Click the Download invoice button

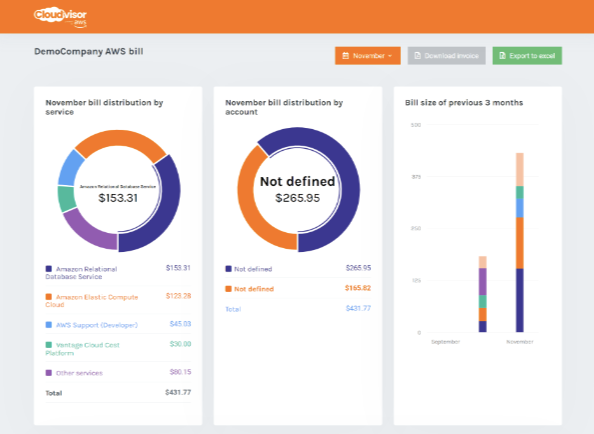pyautogui.click(x=446, y=56)
